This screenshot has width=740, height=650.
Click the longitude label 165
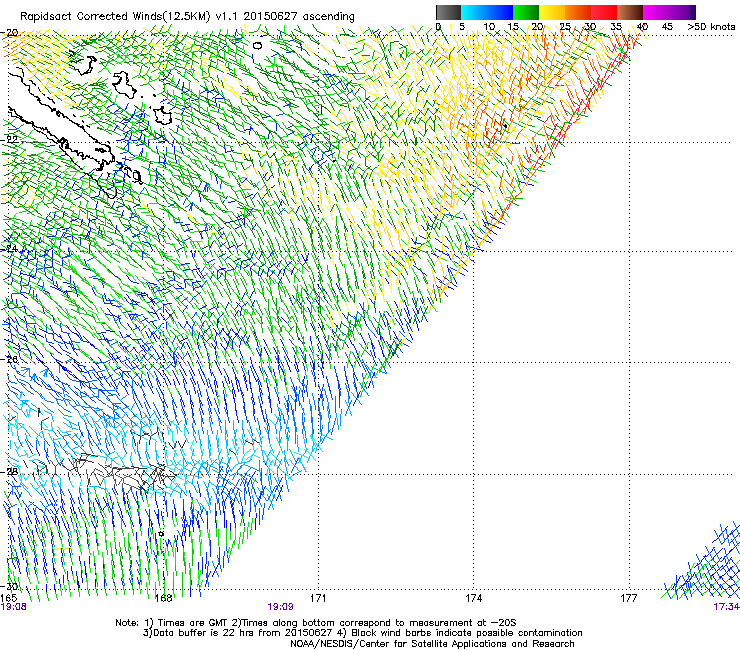pyautogui.click(x=9, y=598)
